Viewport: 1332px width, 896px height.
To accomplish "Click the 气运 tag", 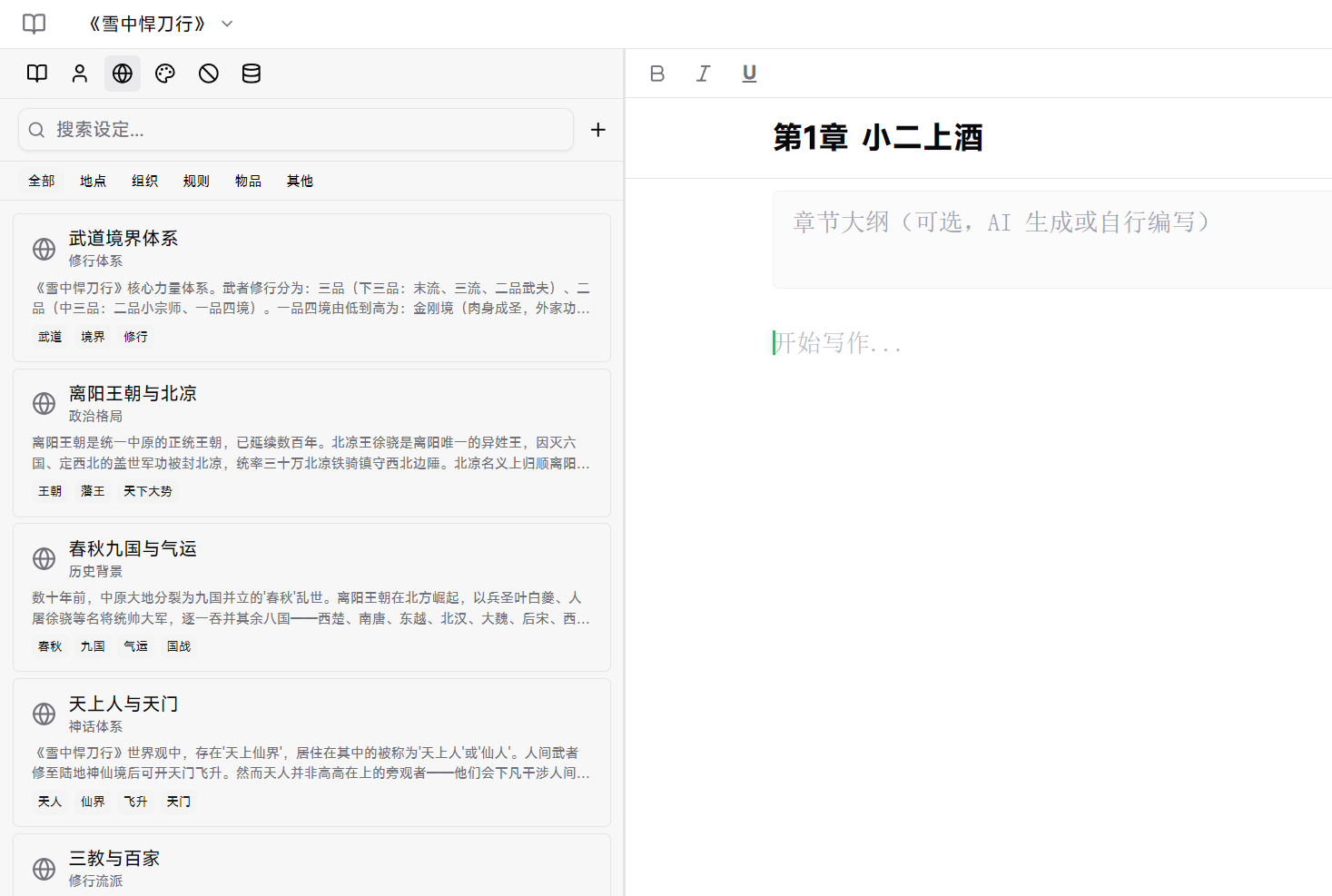I will (136, 646).
